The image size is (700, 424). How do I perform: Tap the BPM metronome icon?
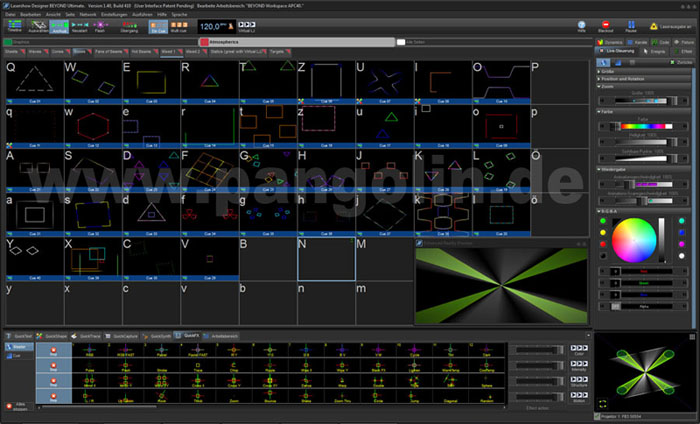point(231,26)
